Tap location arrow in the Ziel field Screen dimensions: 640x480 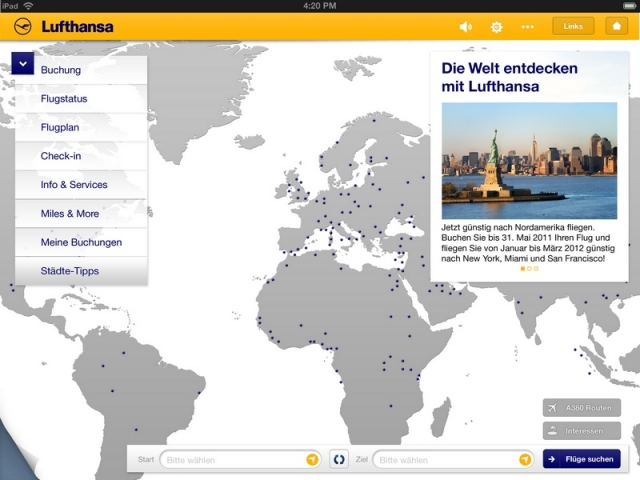525,460
